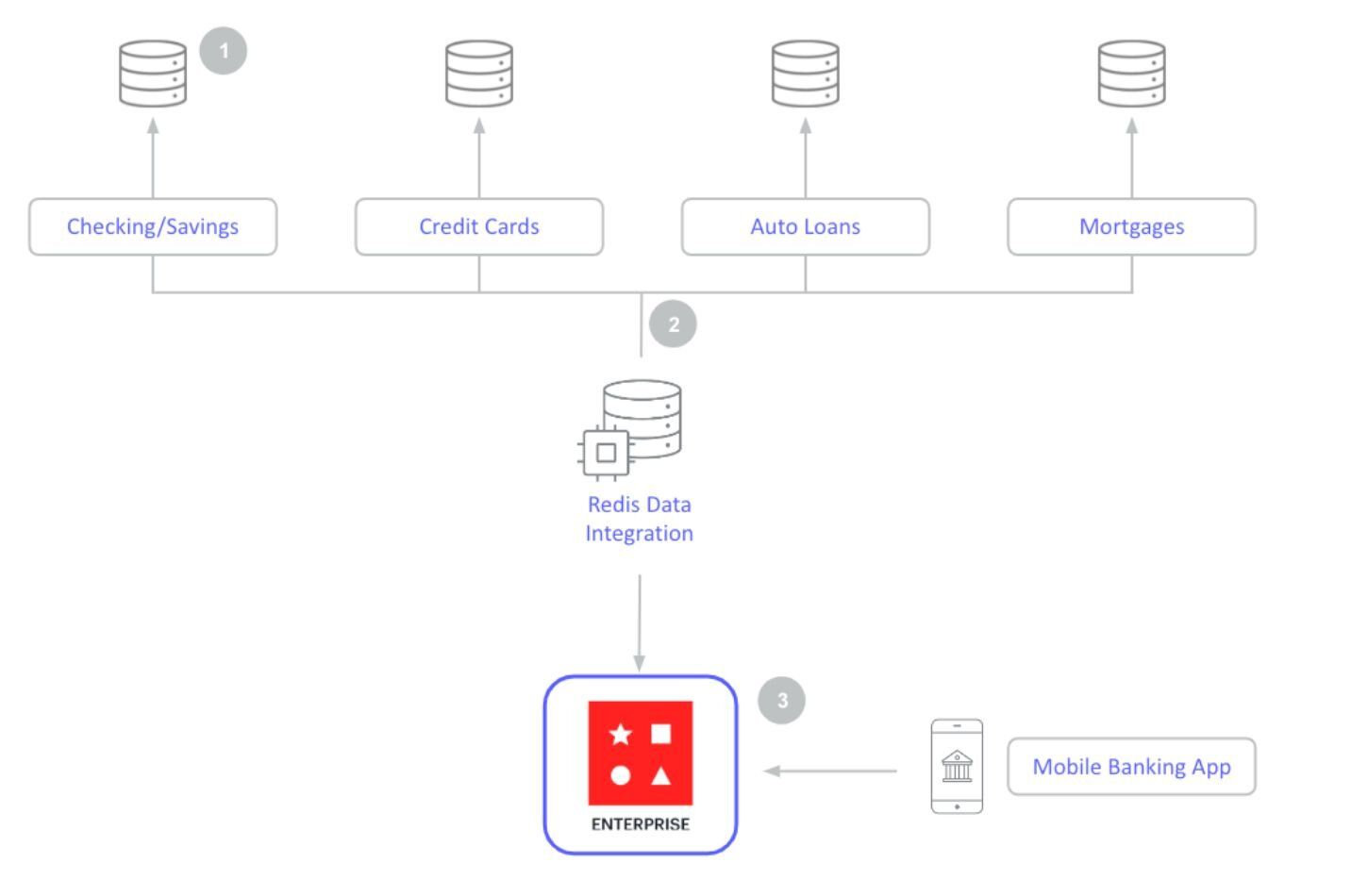Select the Mortgages rounded box
The image size is (1351, 896).
(1130, 226)
